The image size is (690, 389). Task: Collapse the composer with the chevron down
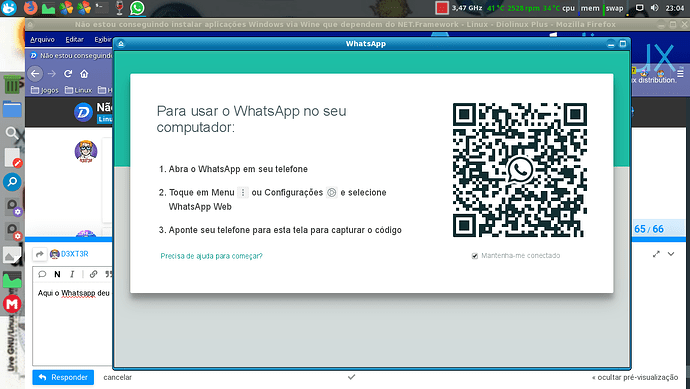[x=671, y=254]
